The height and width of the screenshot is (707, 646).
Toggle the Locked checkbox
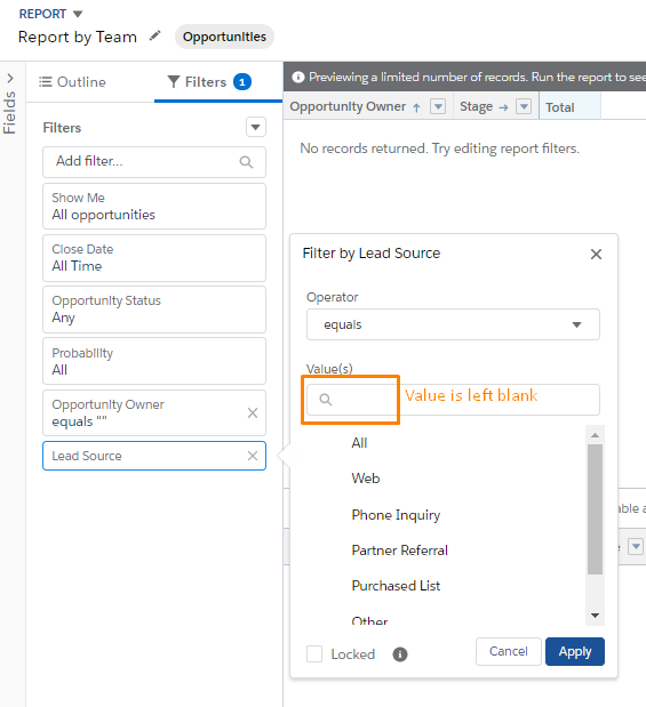click(314, 654)
